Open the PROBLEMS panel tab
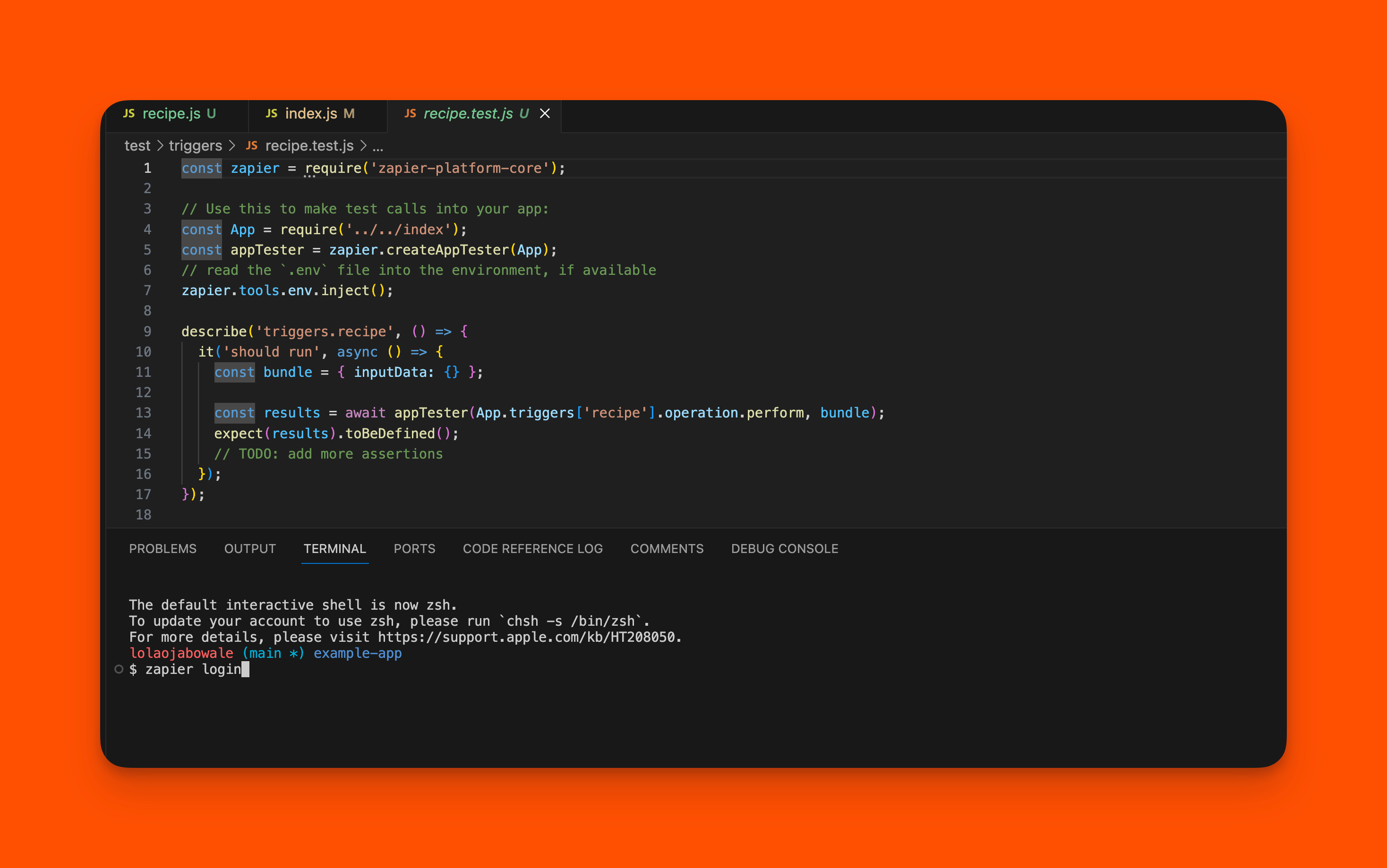The height and width of the screenshot is (868, 1387). coord(163,549)
